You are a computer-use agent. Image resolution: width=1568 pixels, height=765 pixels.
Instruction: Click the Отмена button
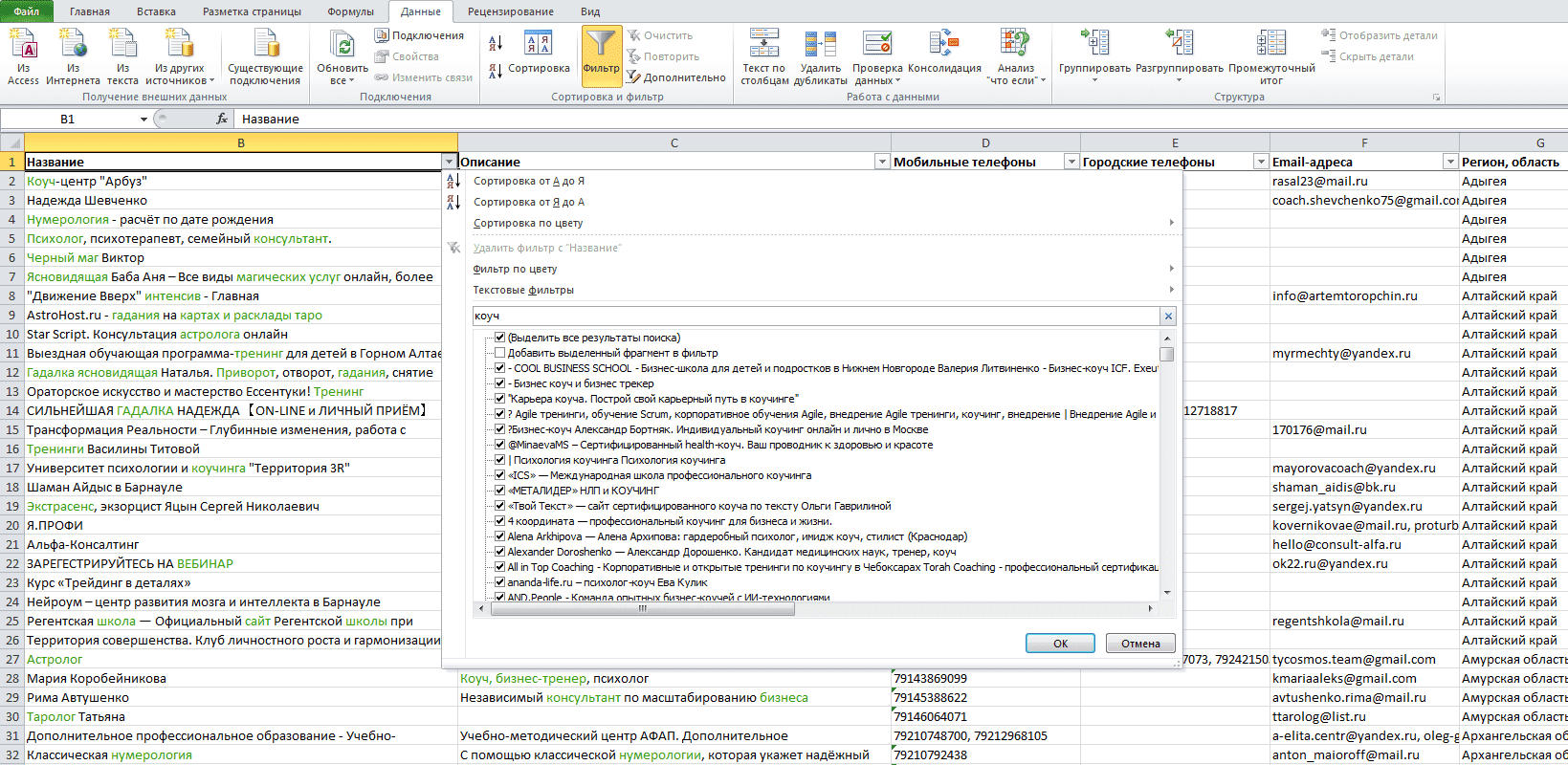1140,644
